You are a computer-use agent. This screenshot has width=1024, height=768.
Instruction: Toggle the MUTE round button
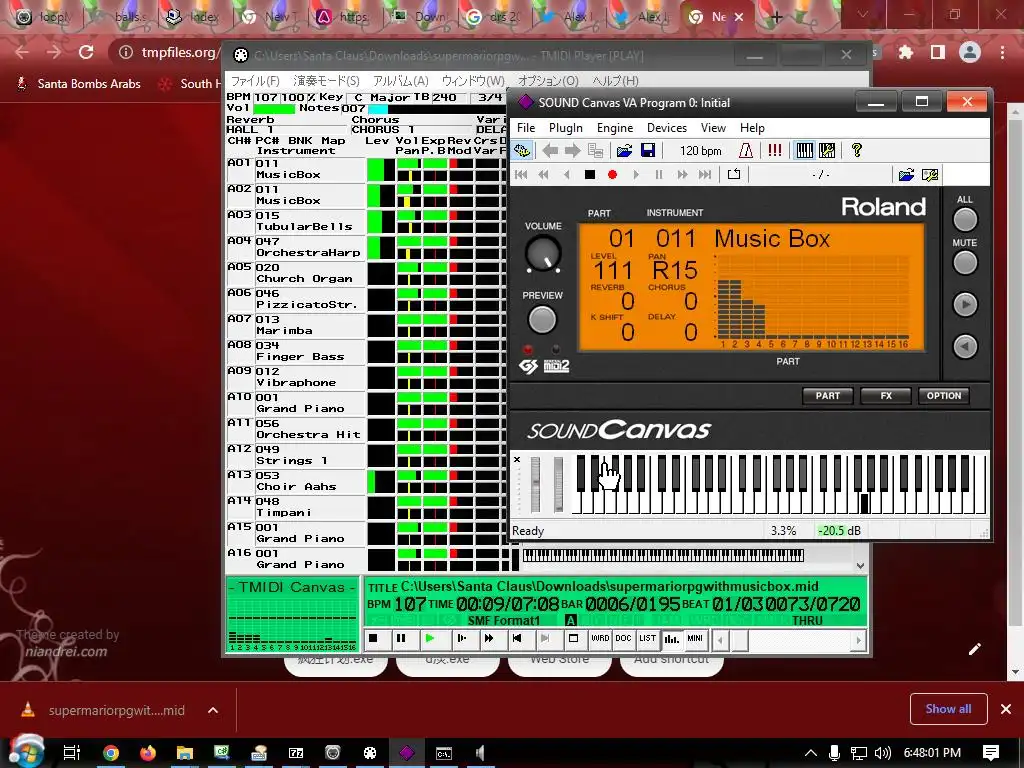[965, 263]
